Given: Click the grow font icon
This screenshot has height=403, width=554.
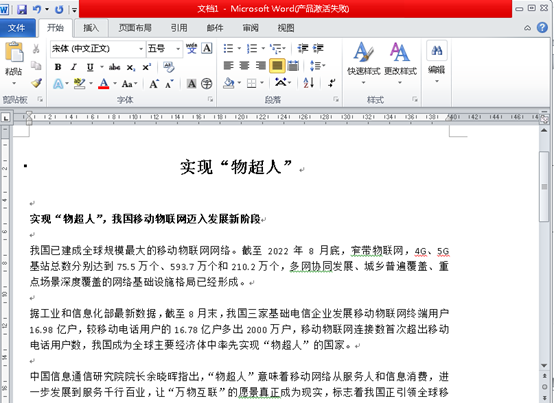Looking at the screenshot, I should click(x=154, y=84).
